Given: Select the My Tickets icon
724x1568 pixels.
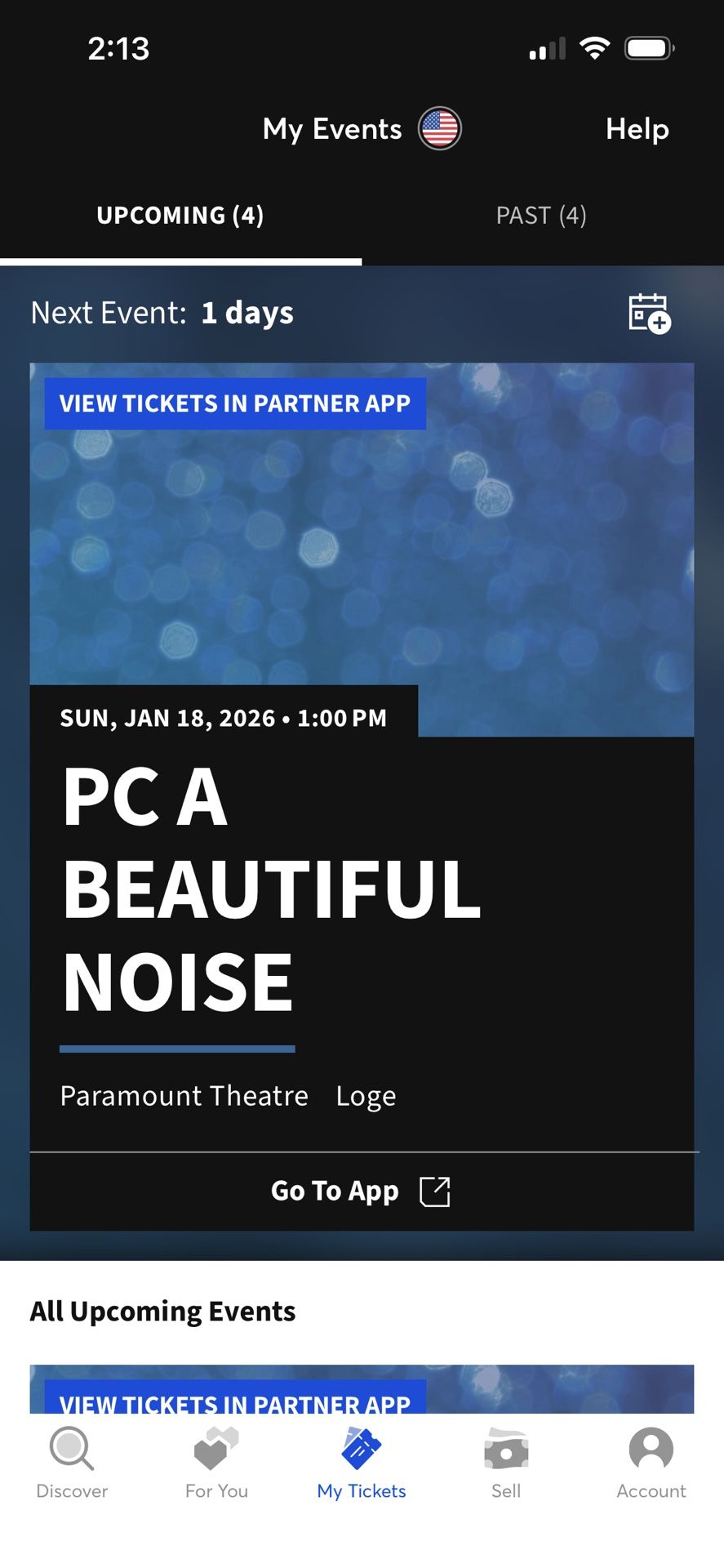Looking at the screenshot, I should coord(362,1448).
